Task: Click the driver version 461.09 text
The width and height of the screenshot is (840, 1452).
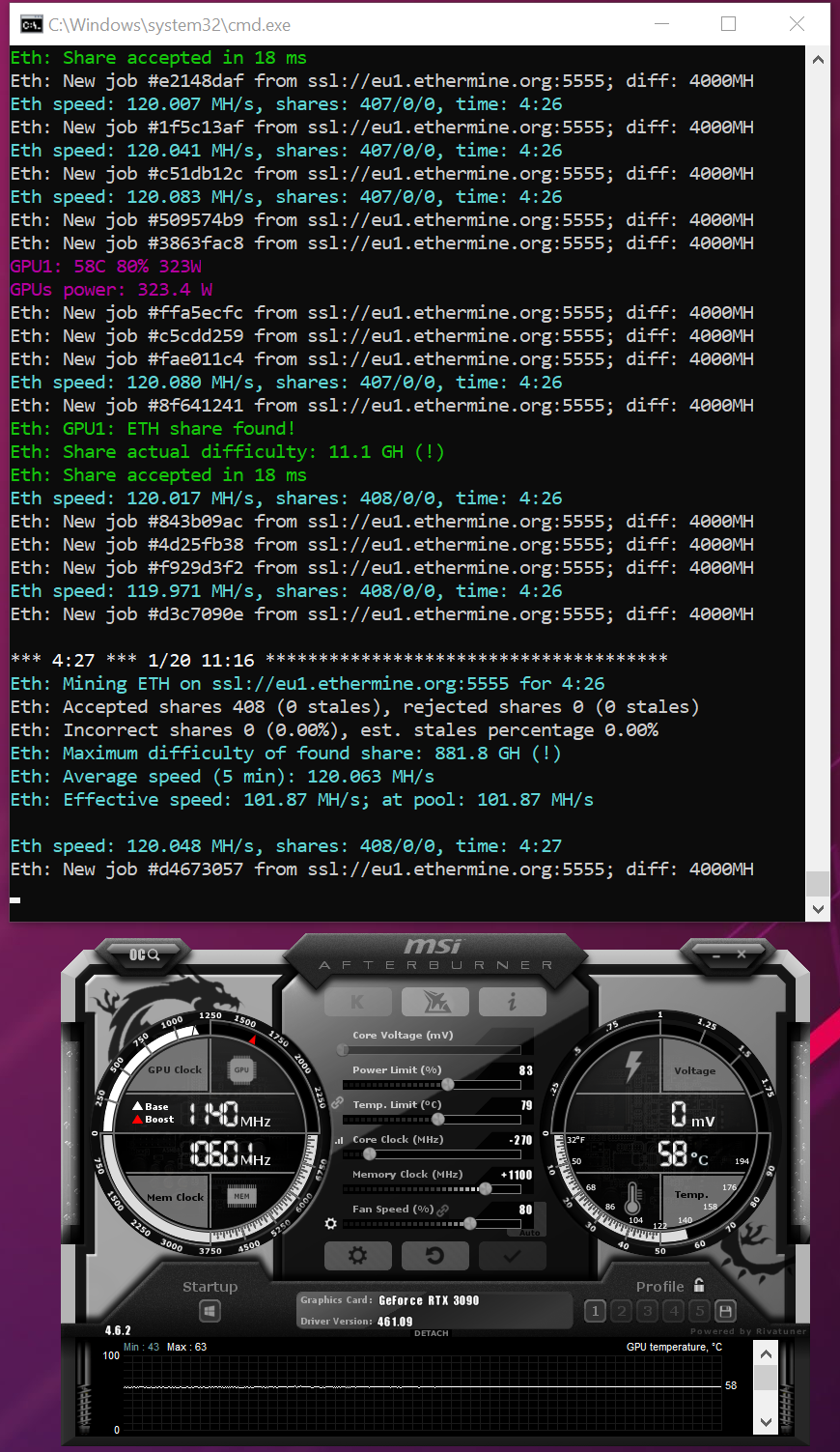Action: click(x=395, y=1322)
